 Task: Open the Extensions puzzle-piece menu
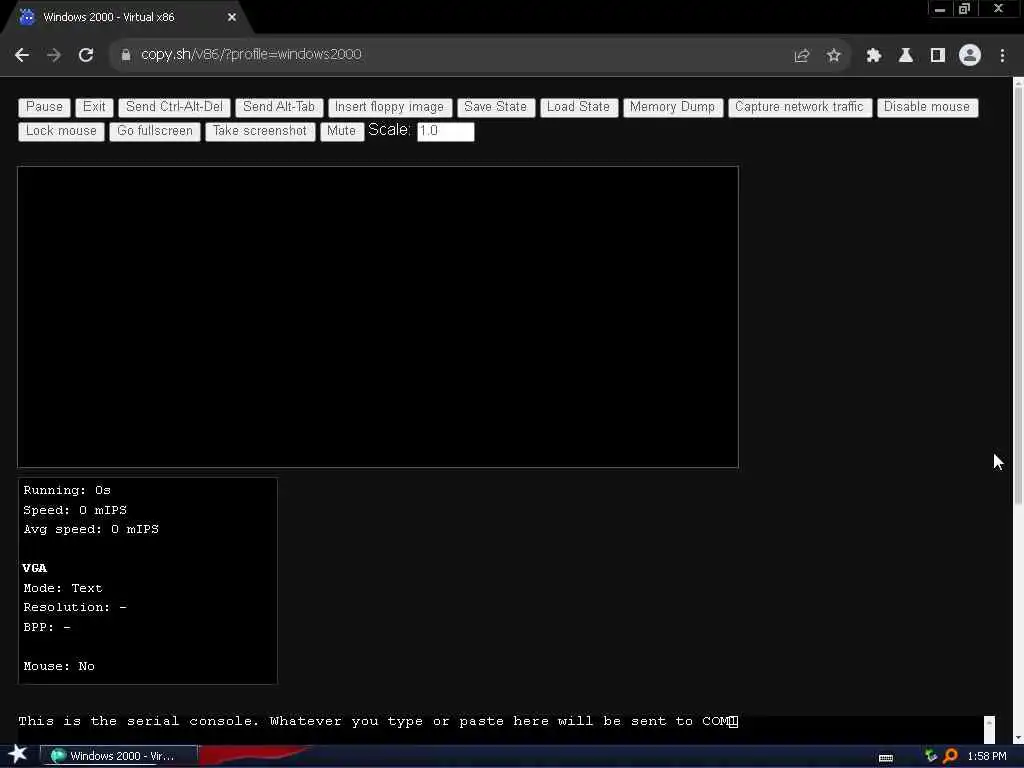tap(874, 56)
